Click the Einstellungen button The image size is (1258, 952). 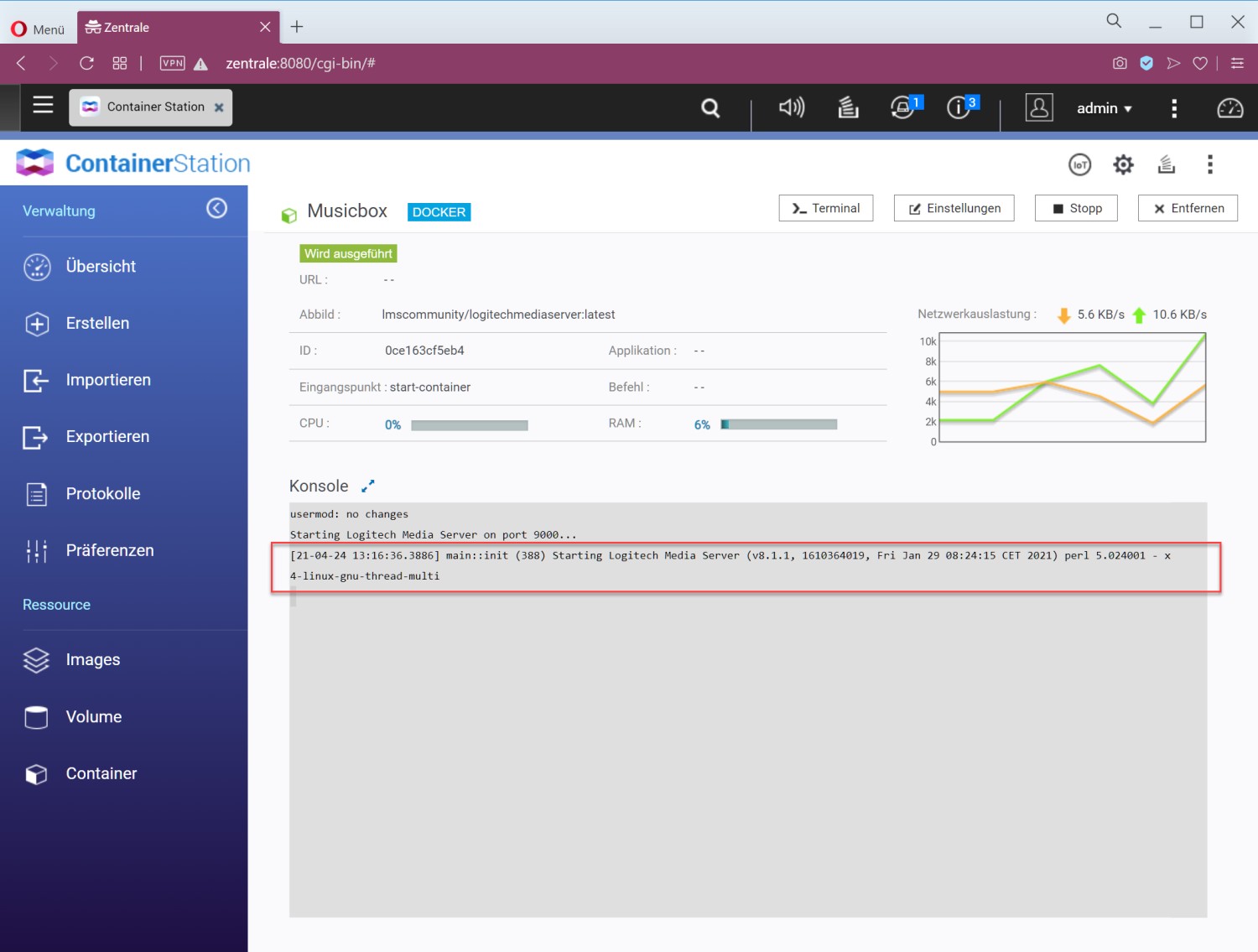pos(954,208)
